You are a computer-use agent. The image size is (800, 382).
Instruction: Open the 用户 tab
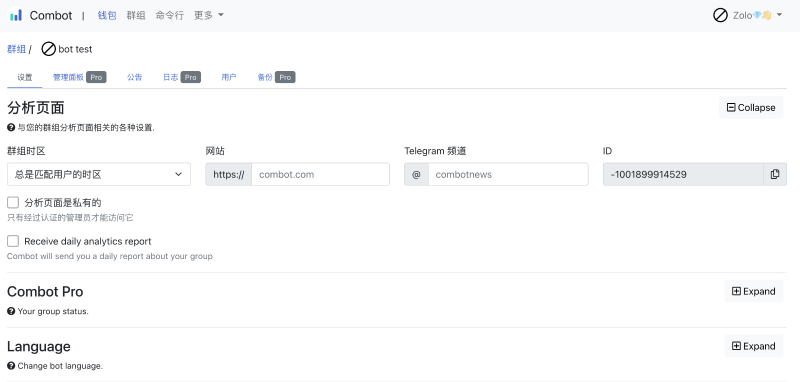229,78
